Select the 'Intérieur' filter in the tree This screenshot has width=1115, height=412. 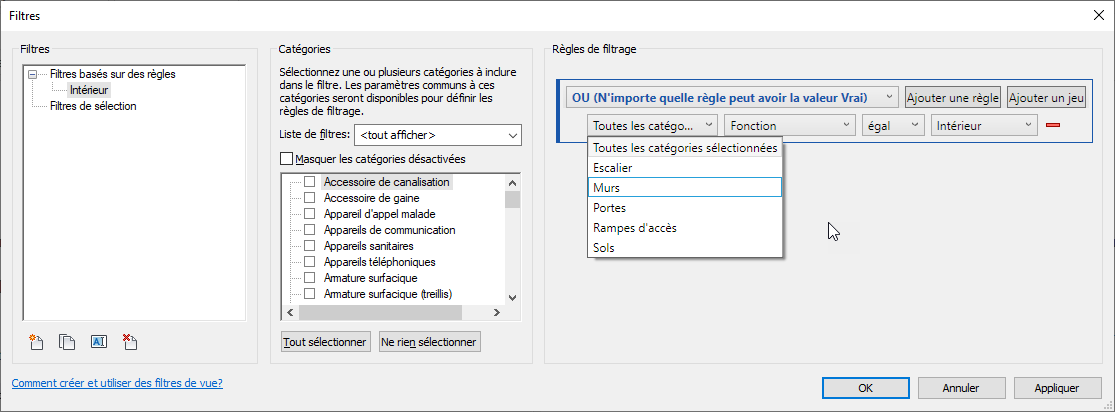89,90
